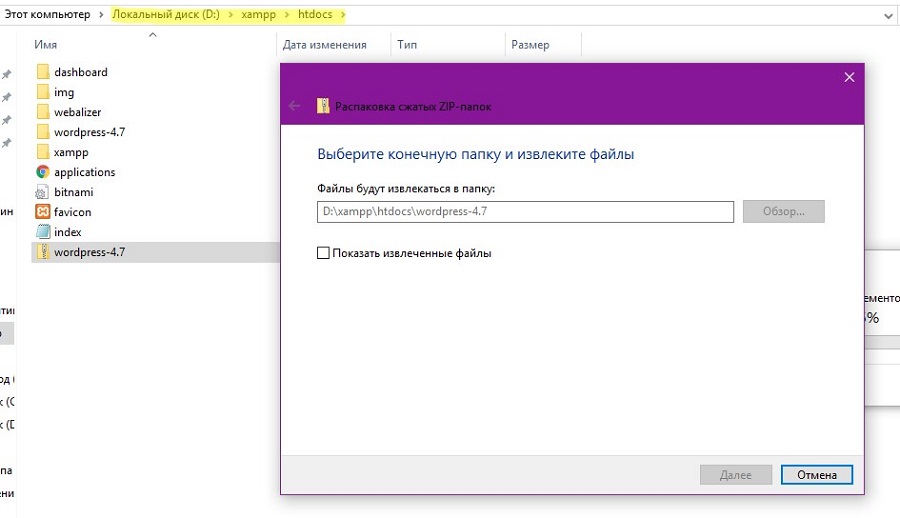
Task: Click the back arrow in extraction wizard
Action: [294, 106]
